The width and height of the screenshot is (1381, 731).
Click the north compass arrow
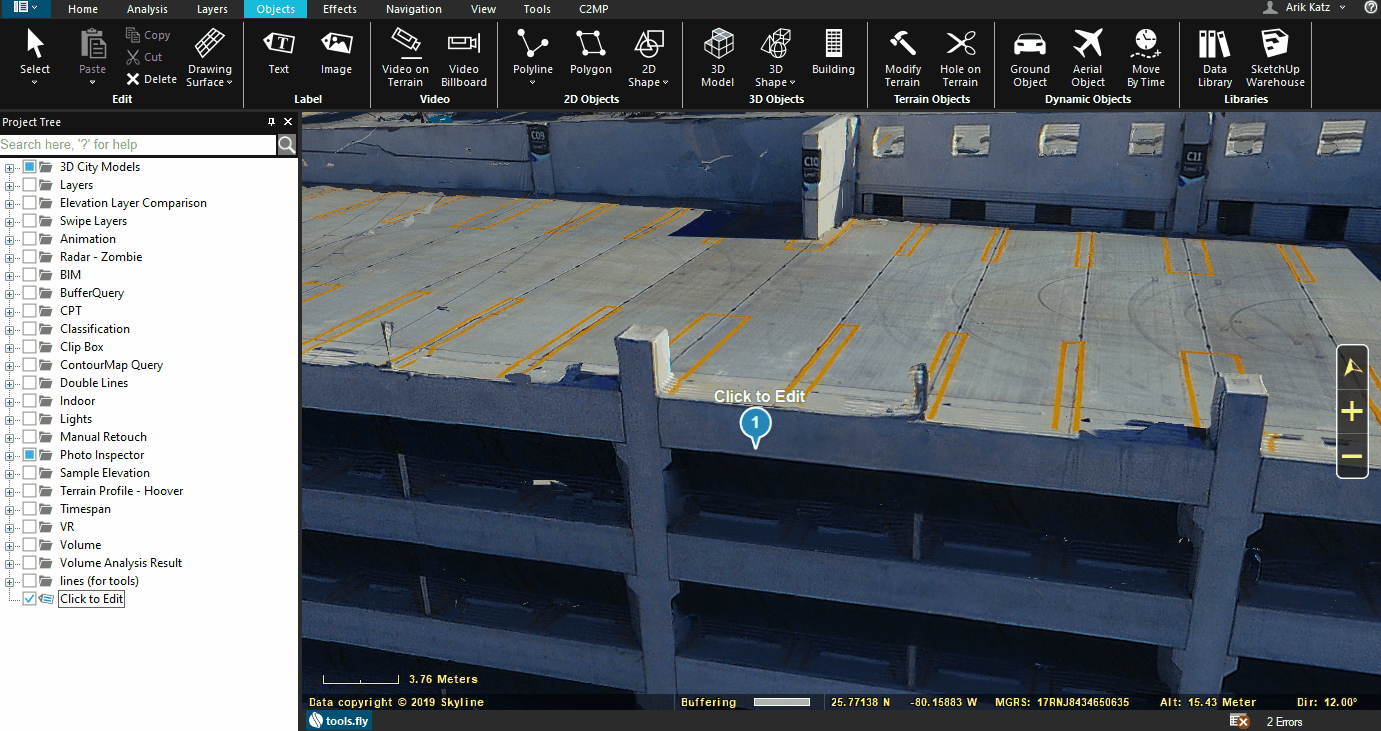pyautogui.click(x=1353, y=367)
